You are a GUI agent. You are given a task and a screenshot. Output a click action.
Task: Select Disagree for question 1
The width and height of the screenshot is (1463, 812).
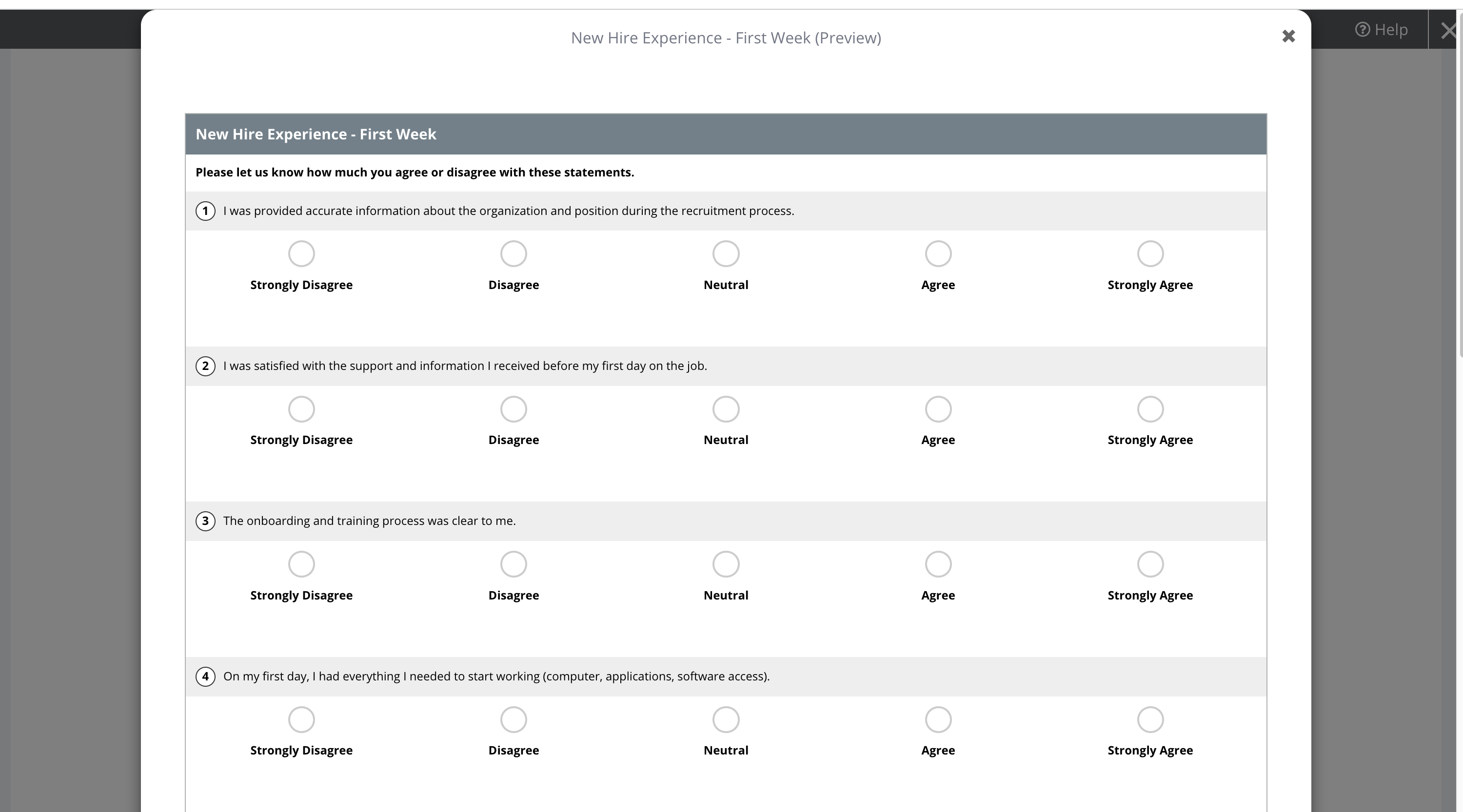pyautogui.click(x=514, y=253)
